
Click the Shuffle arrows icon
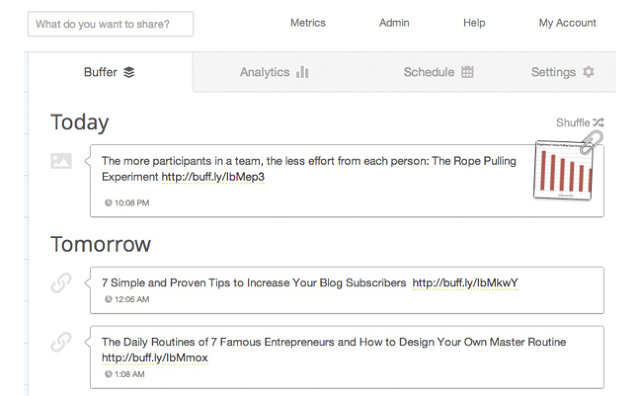(x=598, y=122)
